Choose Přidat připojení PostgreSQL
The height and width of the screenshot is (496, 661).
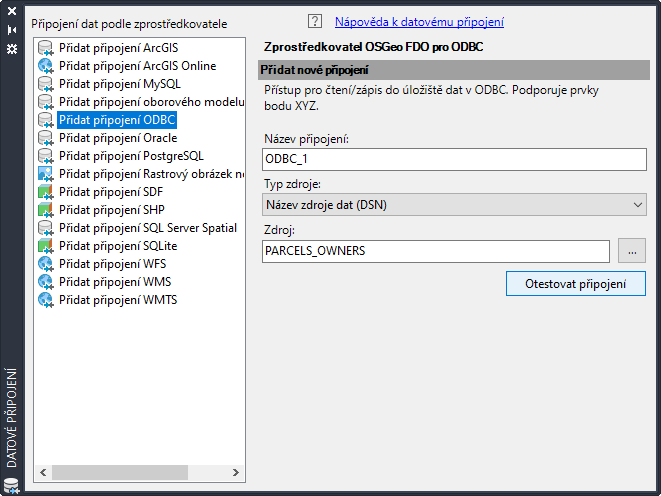pyautogui.click(x=130, y=156)
